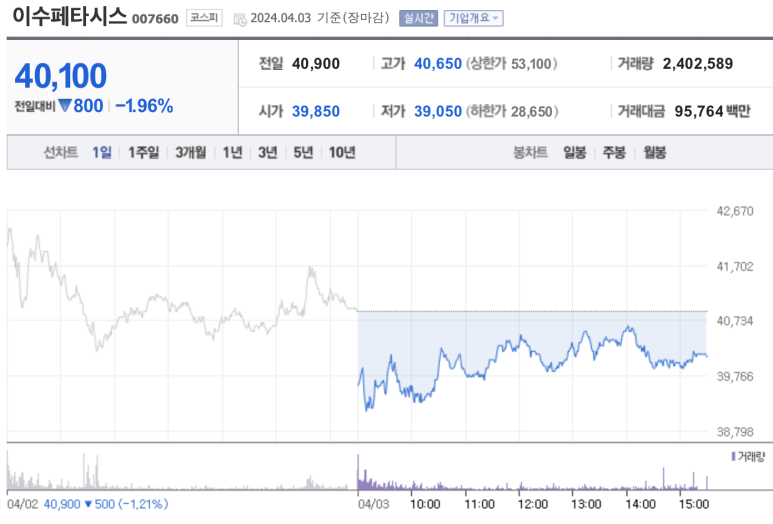Click the previous close value 40,900

click(316, 64)
